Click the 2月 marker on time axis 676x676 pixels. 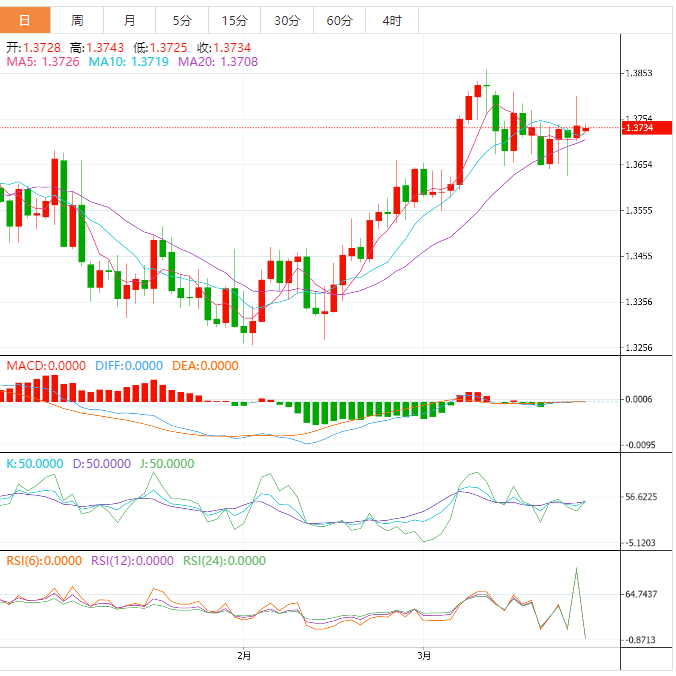coord(244,656)
